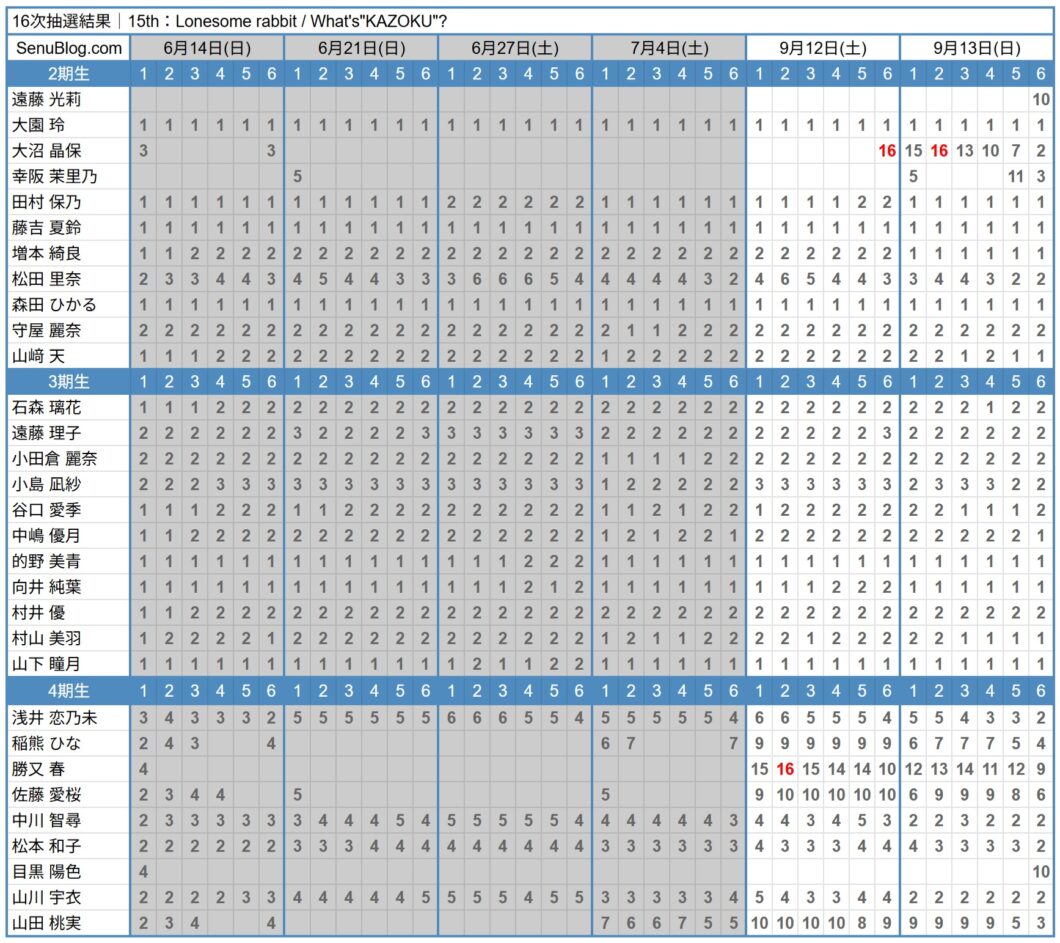Click the red 16 in 勝又 春's row
The image size is (1060, 943).
pos(785,769)
